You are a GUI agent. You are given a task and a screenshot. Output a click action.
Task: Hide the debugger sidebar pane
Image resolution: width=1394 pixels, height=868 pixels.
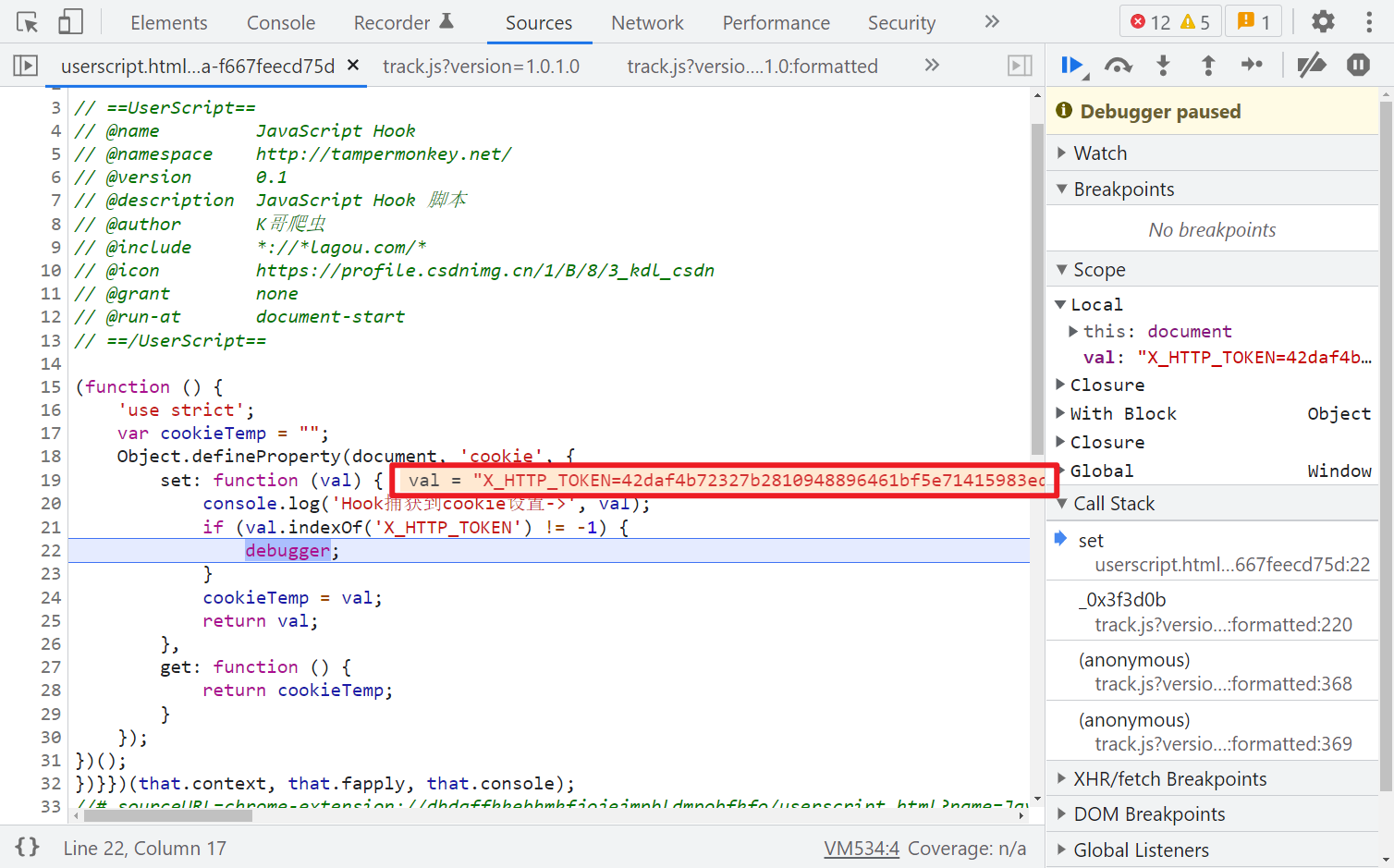tap(1020, 66)
